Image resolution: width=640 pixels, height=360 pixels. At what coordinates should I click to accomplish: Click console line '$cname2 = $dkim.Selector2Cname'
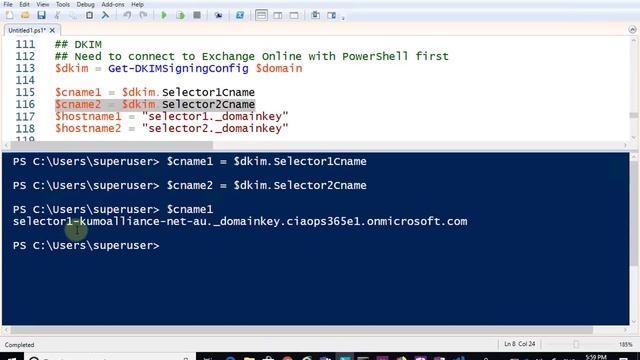[x=267, y=185]
